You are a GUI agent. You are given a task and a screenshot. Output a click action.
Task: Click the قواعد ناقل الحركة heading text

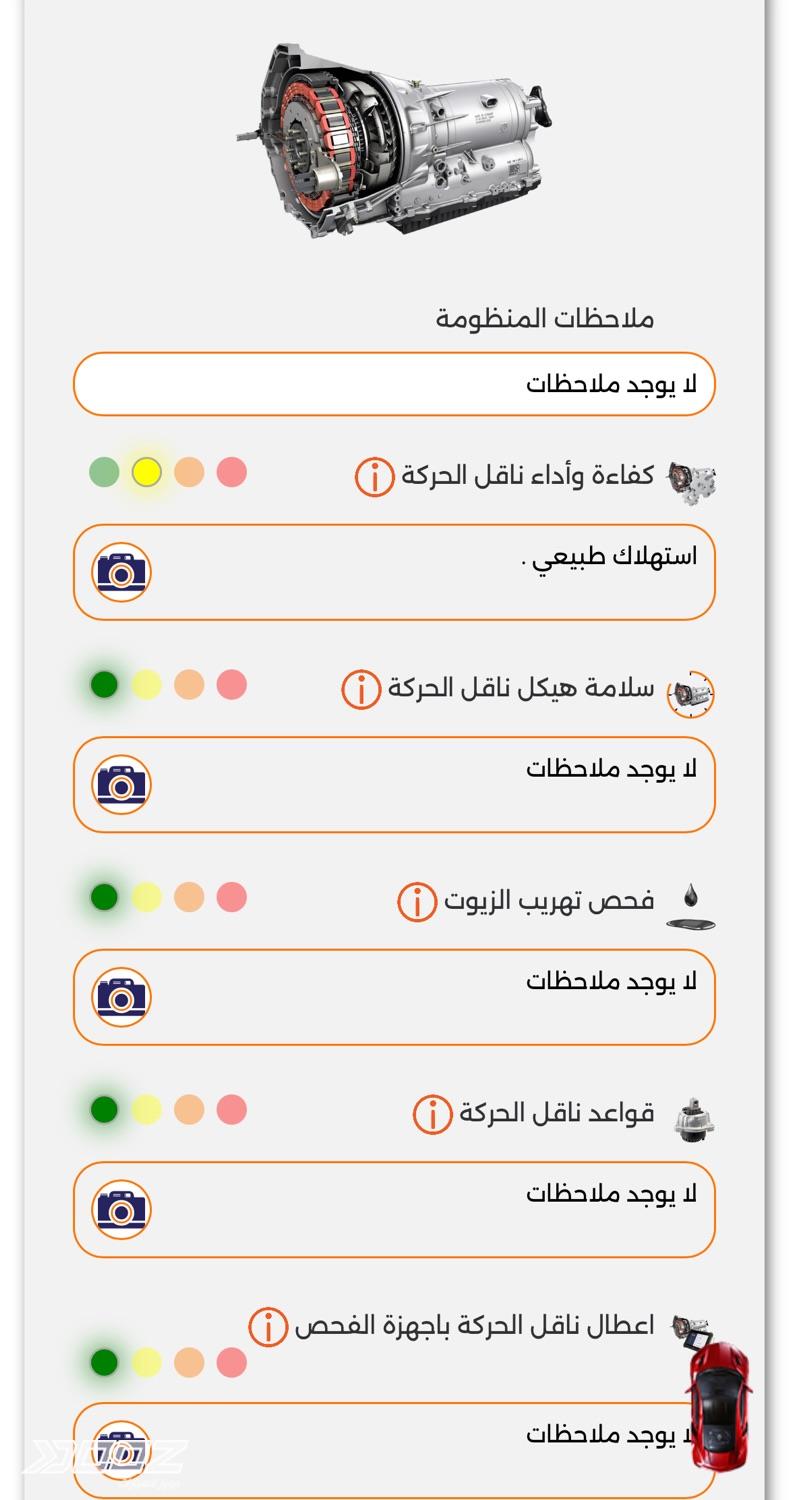click(556, 1113)
